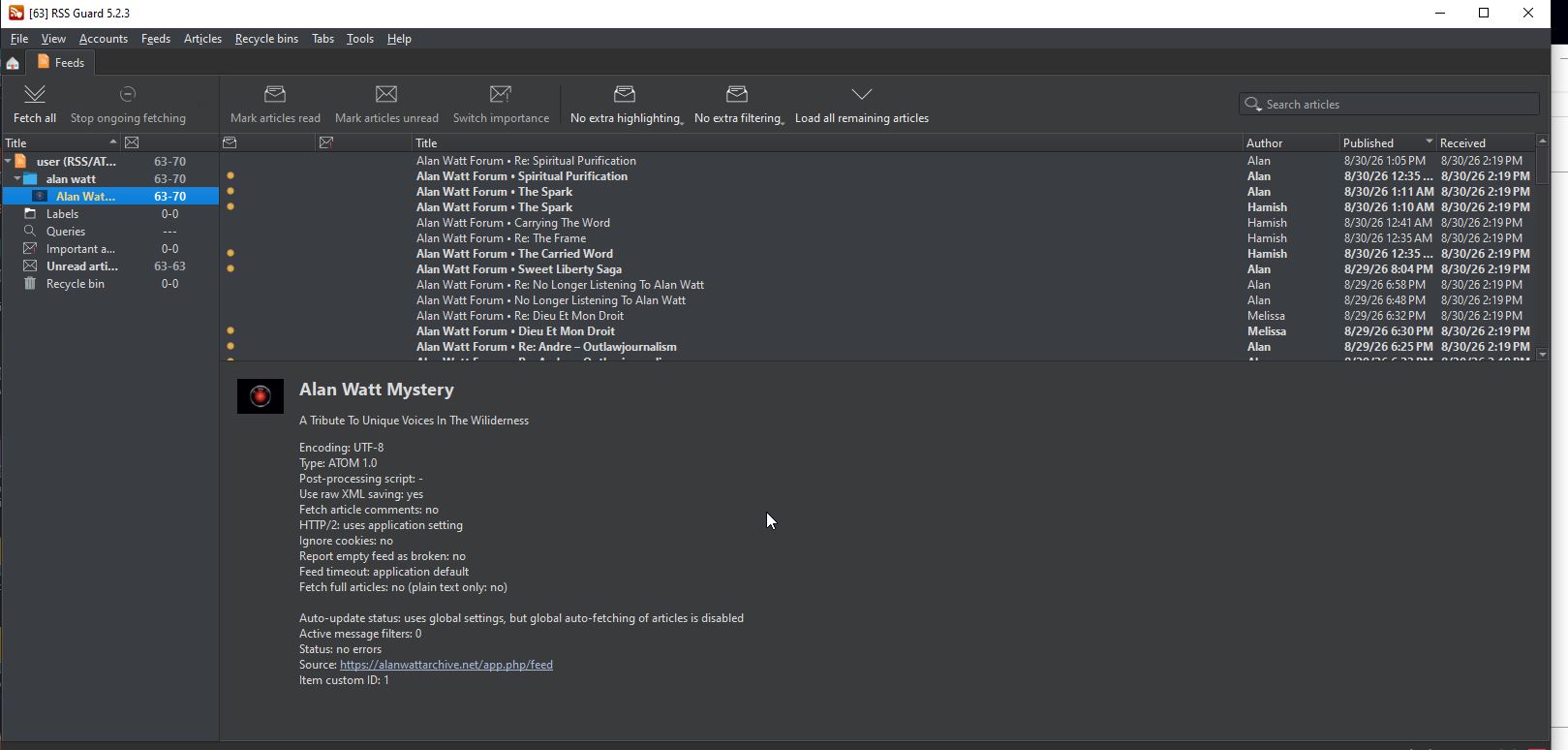Select Unread articles tree item
1568x750 pixels.
coord(109,266)
